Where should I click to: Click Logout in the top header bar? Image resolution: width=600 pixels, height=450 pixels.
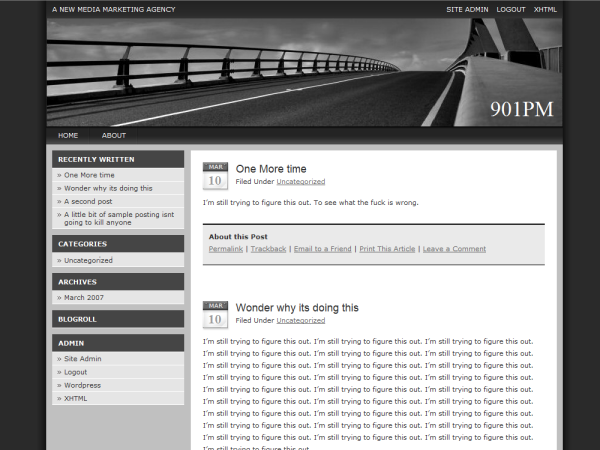(x=511, y=9)
